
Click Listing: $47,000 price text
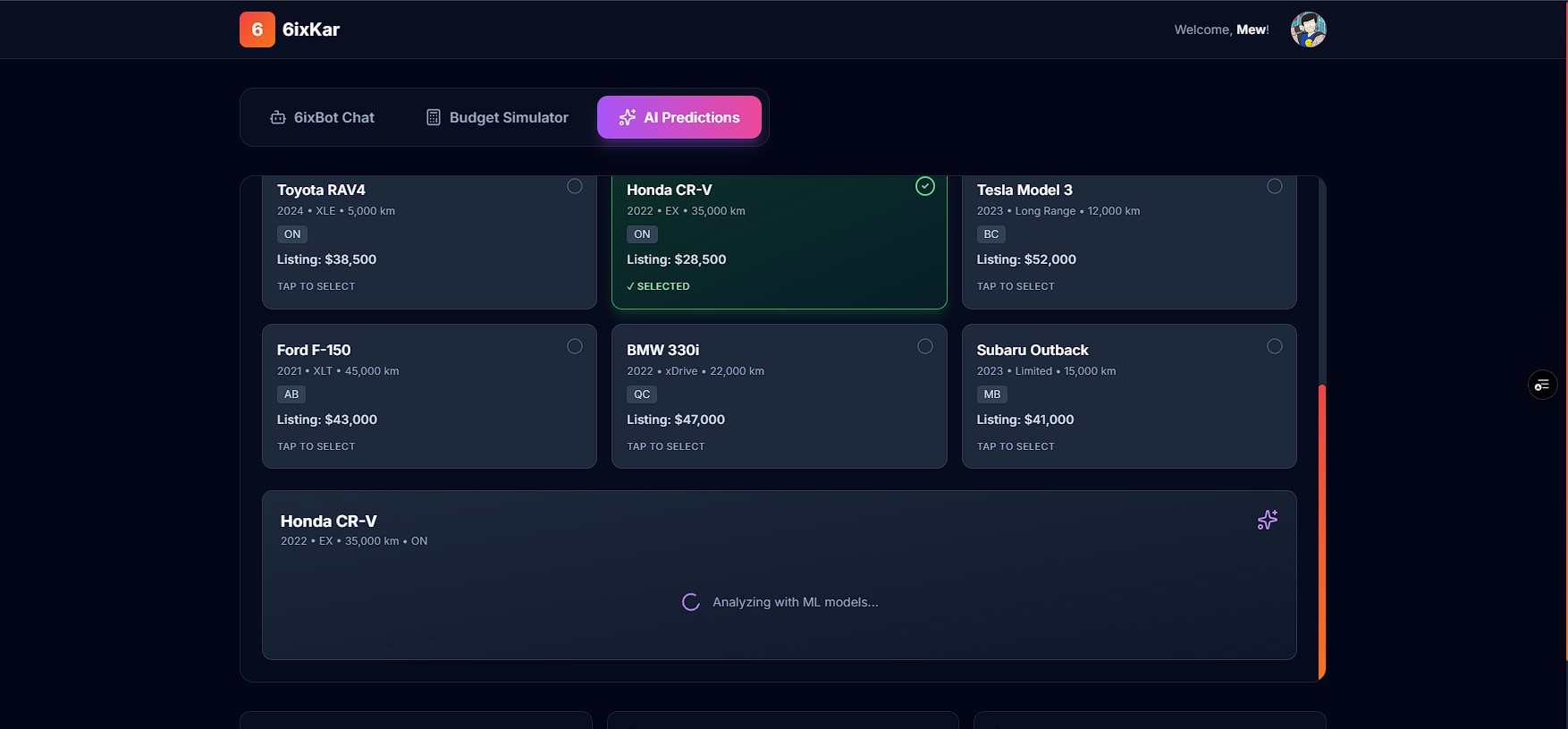tap(676, 420)
